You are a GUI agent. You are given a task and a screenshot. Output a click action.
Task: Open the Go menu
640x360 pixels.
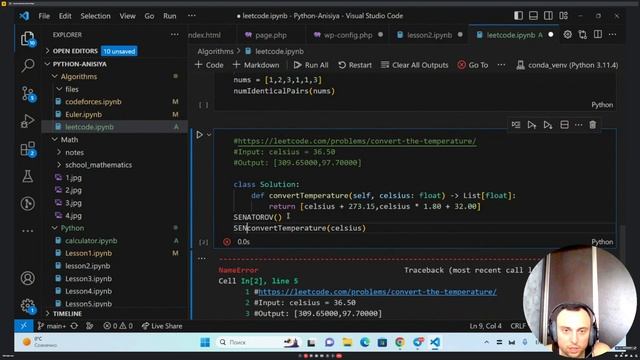click(149, 16)
